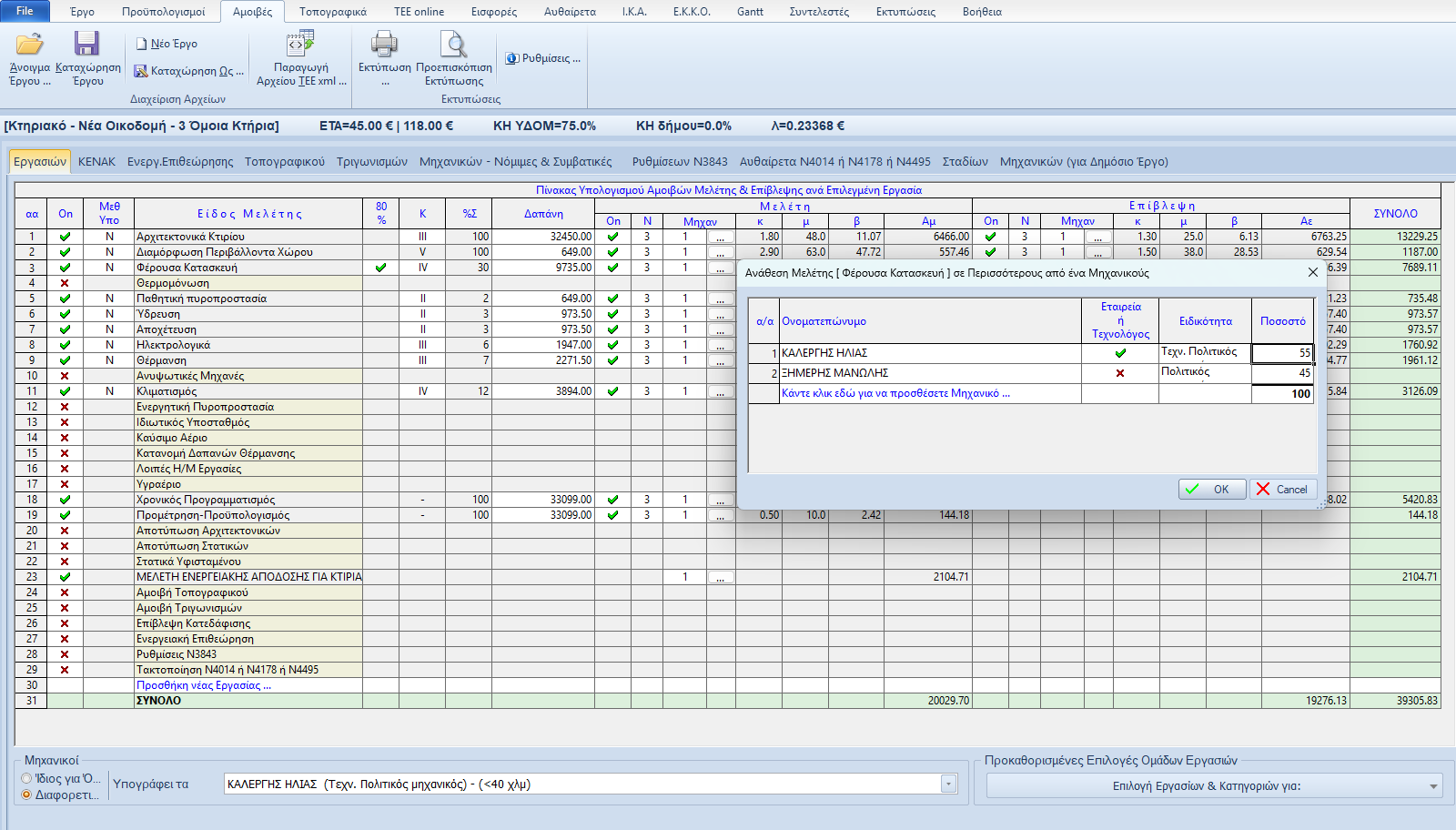This screenshot has height=830, width=1456.
Task: Click the TEE xml file generation icon
Action: 300,44
